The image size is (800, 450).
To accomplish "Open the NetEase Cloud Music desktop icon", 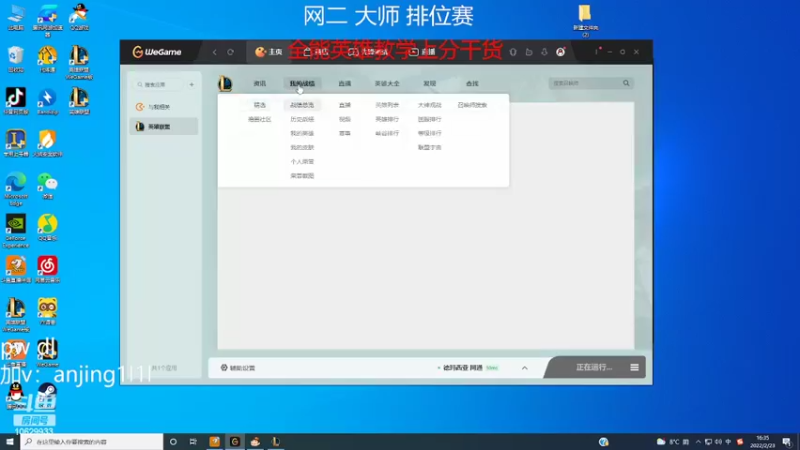I will (x=47, y=269).
